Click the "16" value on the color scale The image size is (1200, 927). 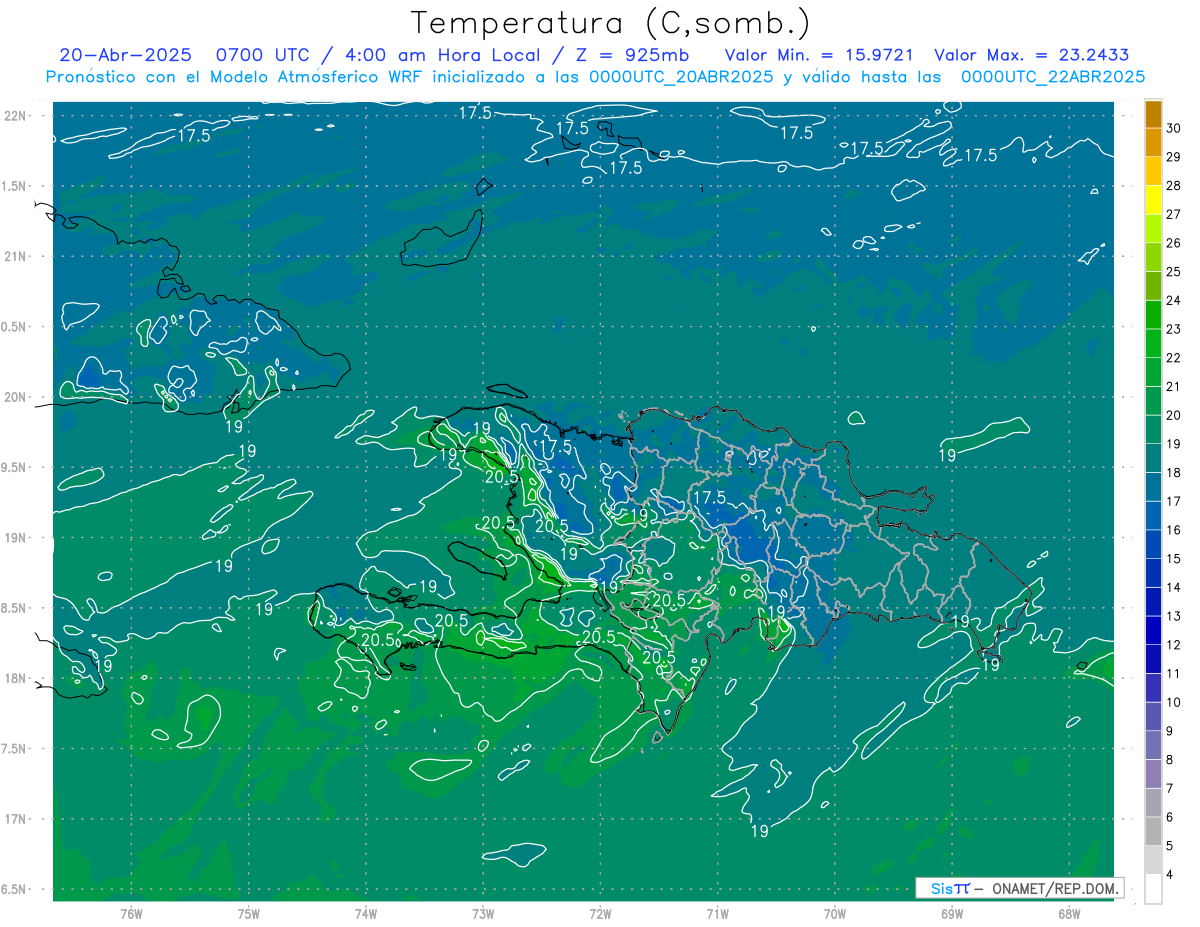[1174, 530]
